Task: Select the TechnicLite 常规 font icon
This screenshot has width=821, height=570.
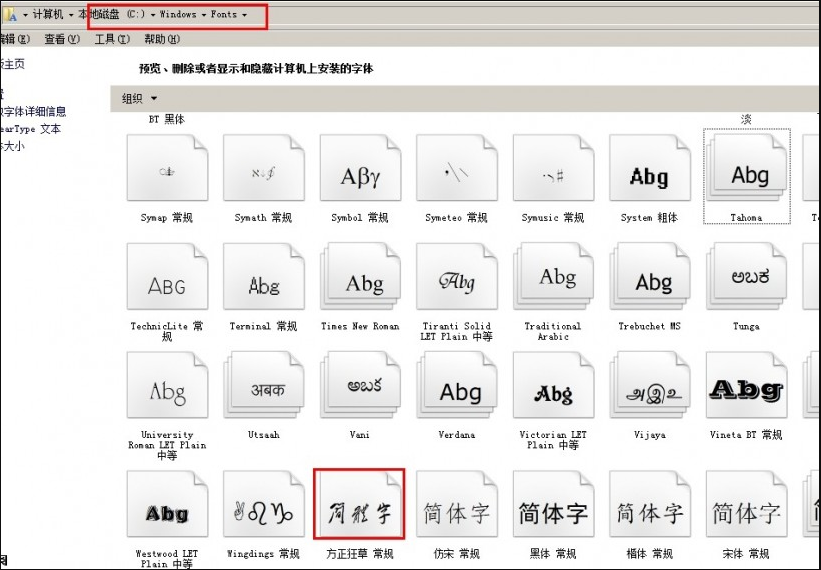Action: tap(167, 276)
